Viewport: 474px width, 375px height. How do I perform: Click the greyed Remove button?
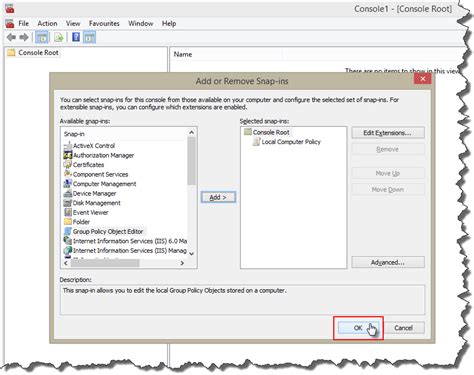[x=388, y=149]
